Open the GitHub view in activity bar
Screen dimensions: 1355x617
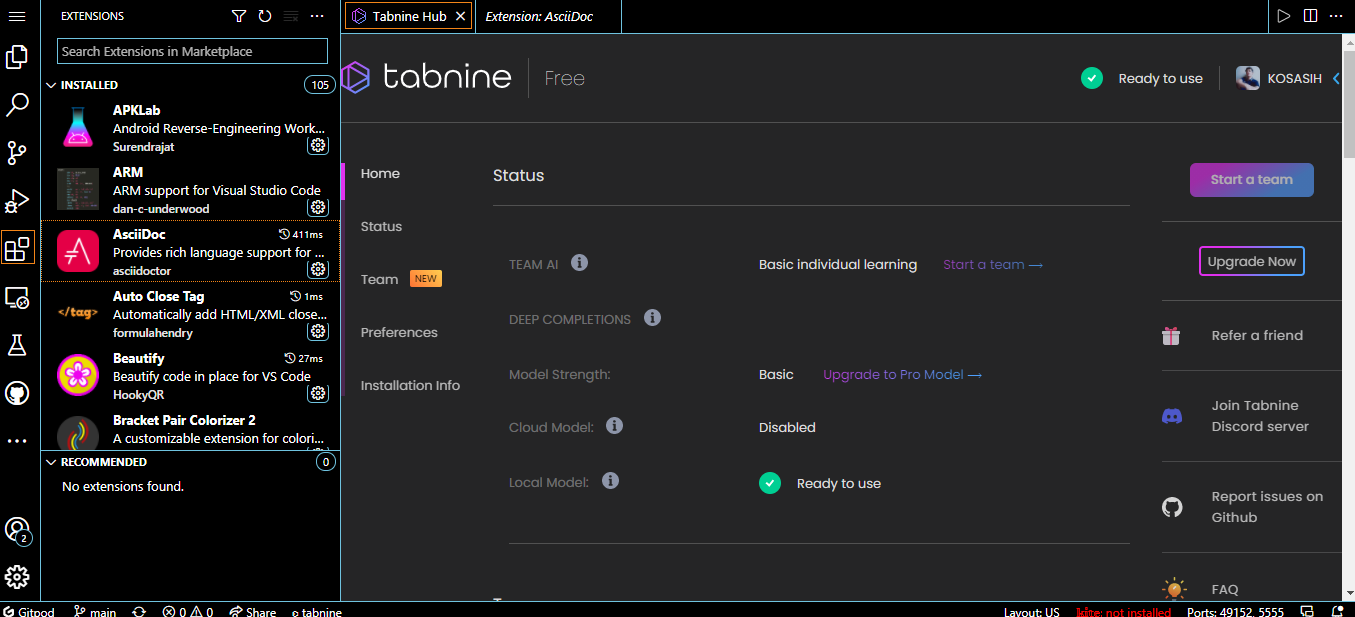click(x=17, y=393)
